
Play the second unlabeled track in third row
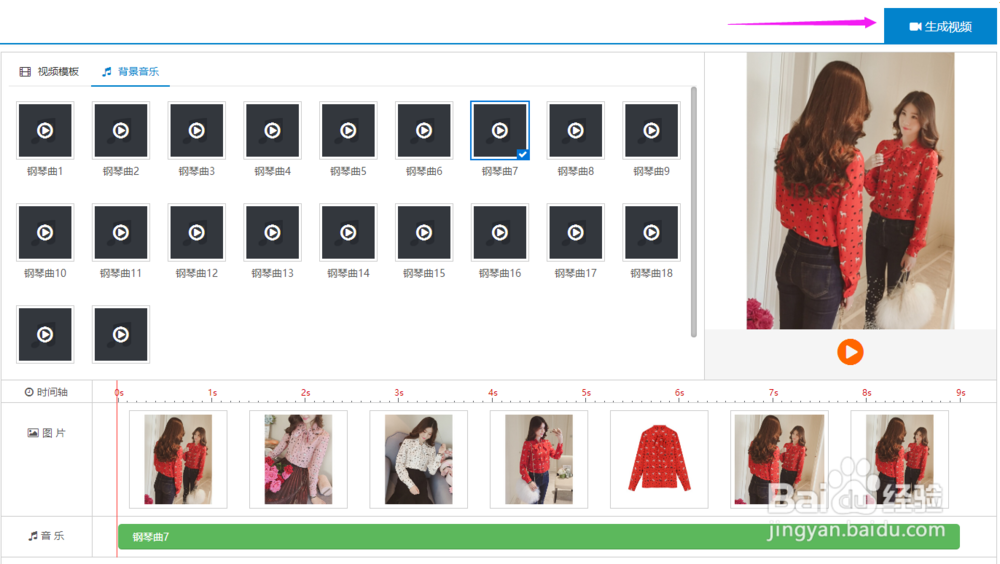121,334
